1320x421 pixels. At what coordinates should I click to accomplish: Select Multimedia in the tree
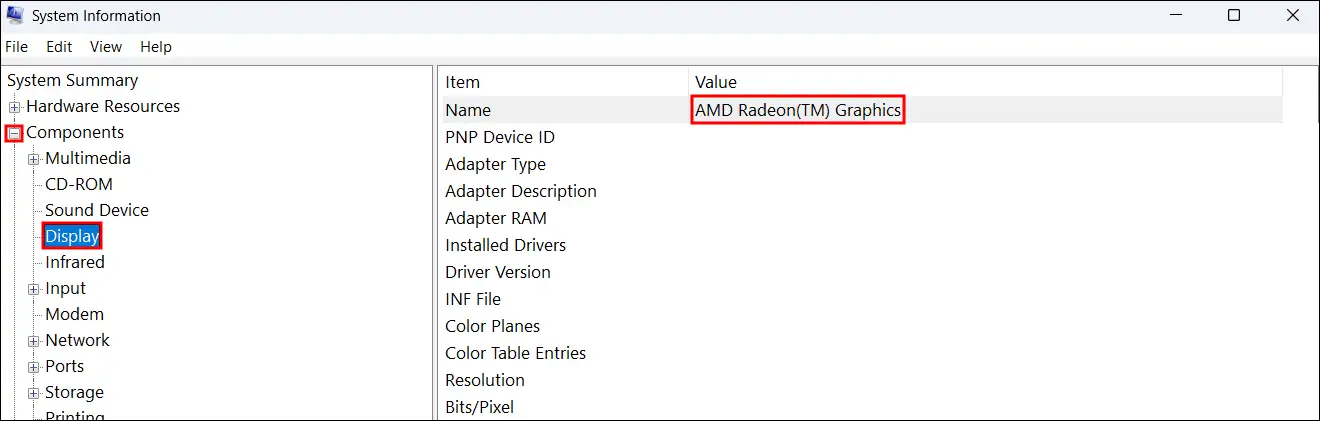tap(88, 158)
